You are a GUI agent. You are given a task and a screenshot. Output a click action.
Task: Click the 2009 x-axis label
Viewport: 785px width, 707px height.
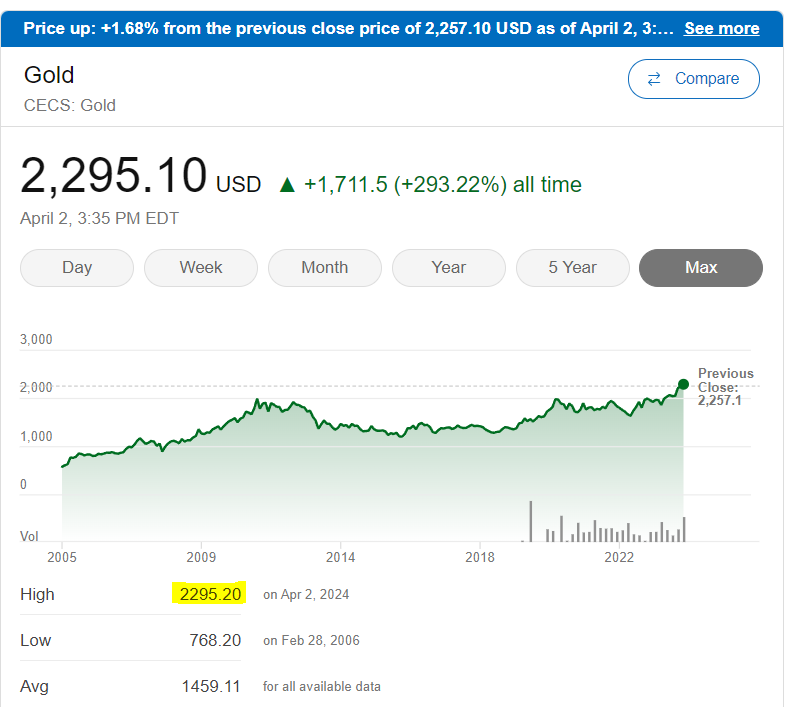coord(201,556)
